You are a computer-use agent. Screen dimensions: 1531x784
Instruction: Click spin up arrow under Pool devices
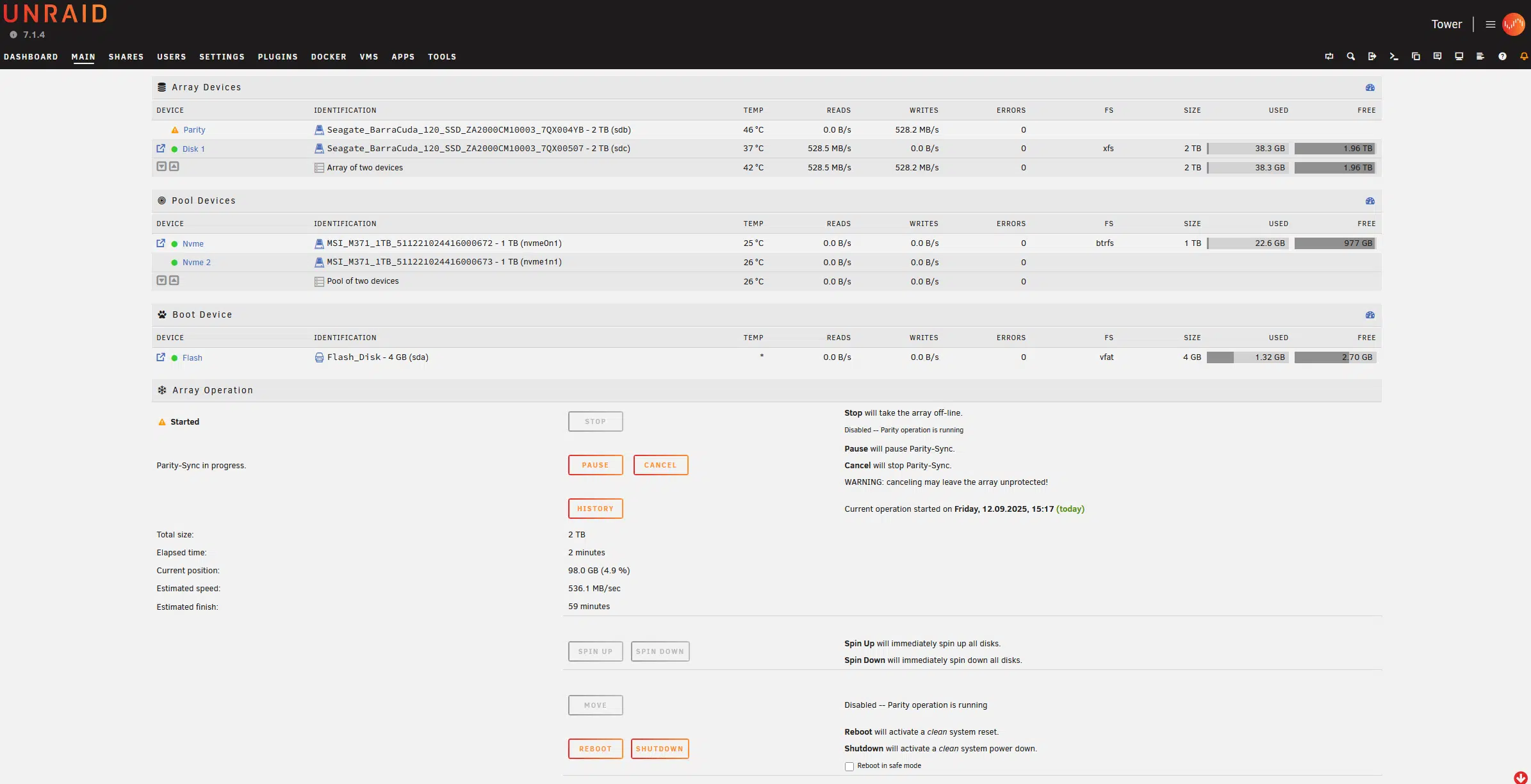coord(174,281)
